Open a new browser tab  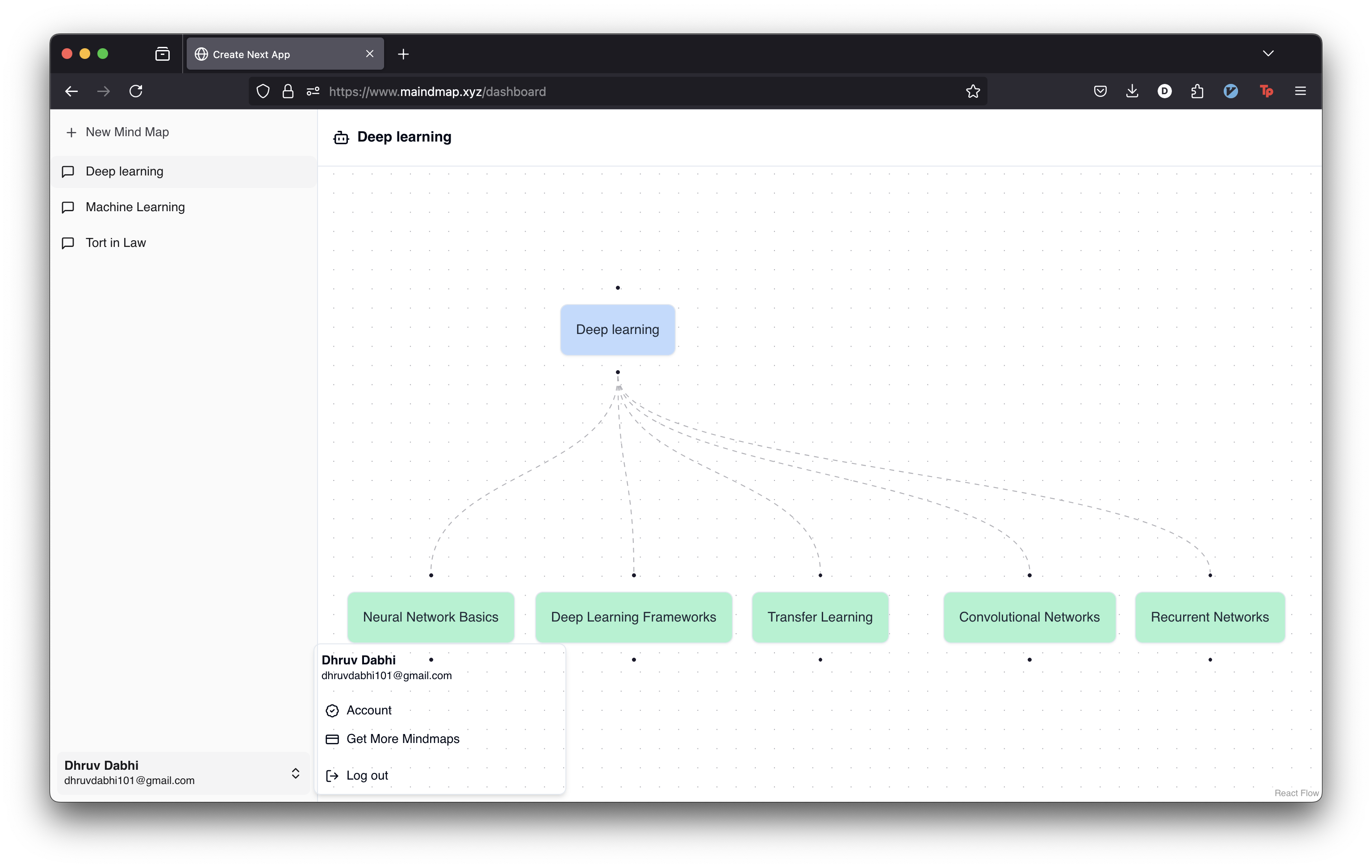coord(403,54)
